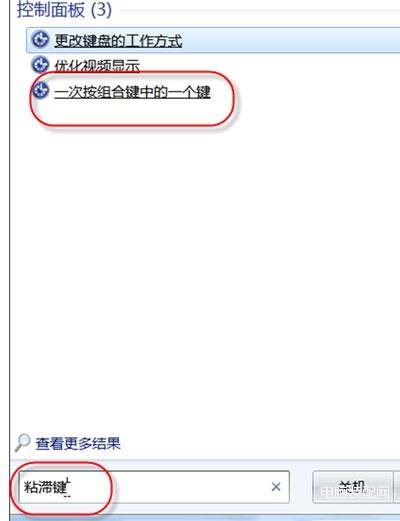The image size is (400, 521).
Task: Click the 关机 shutdown button
Action: (352, 487)
